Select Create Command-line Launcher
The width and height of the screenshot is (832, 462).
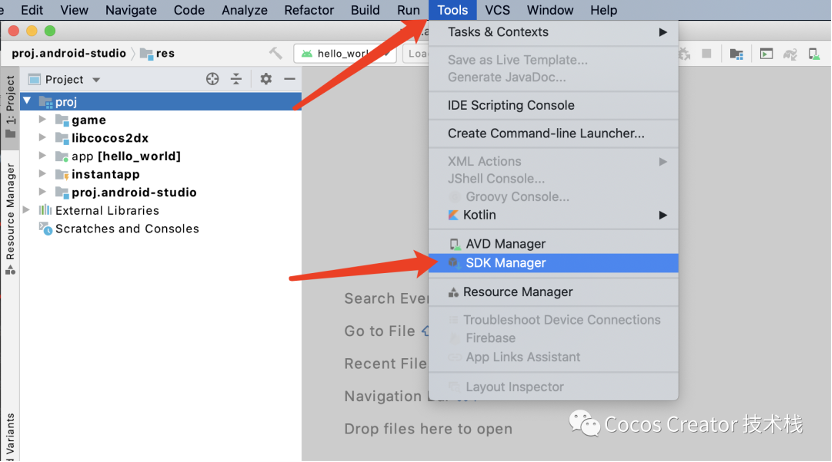coord(545,133)
